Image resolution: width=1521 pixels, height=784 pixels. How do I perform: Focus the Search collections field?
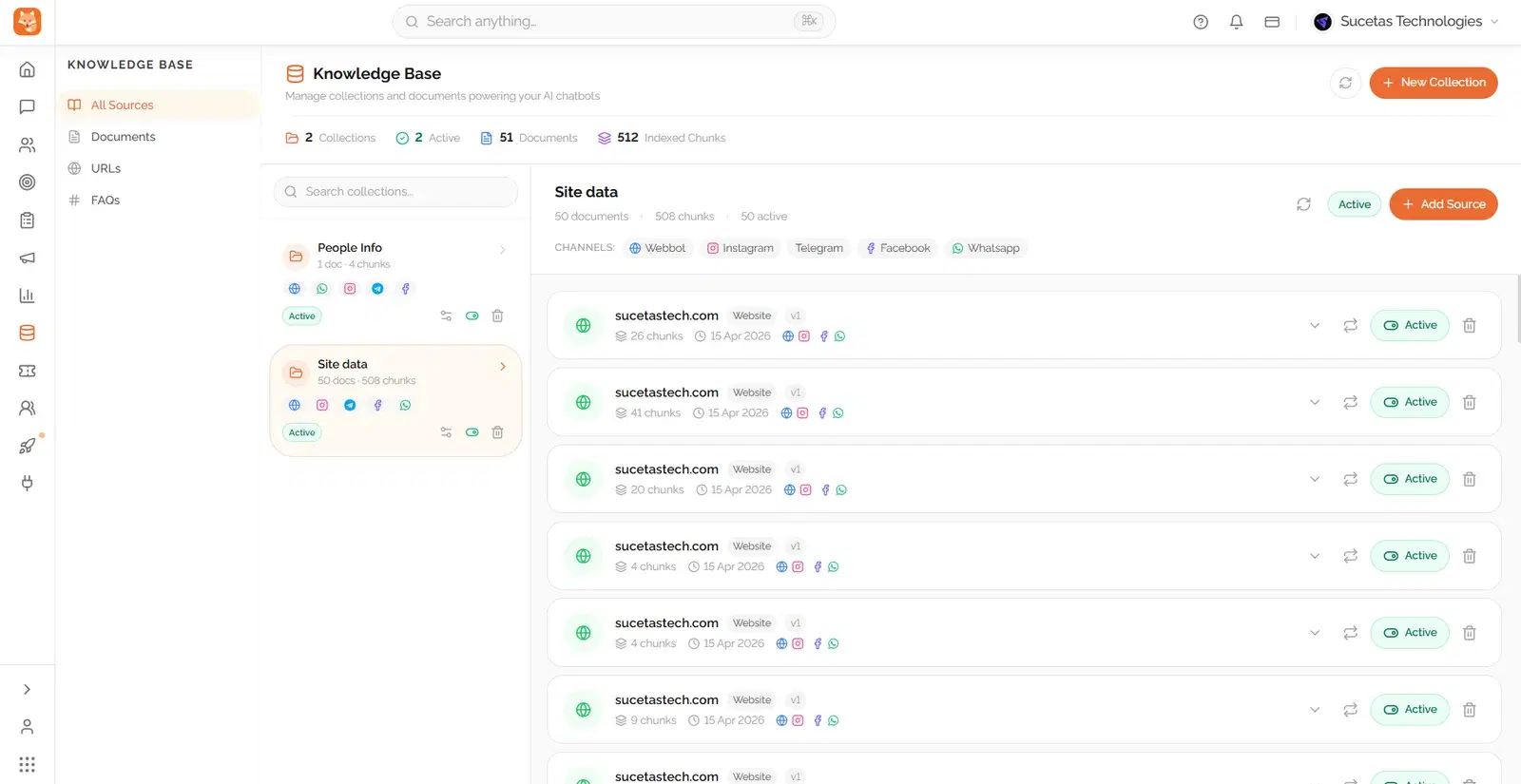click(395, 192)
